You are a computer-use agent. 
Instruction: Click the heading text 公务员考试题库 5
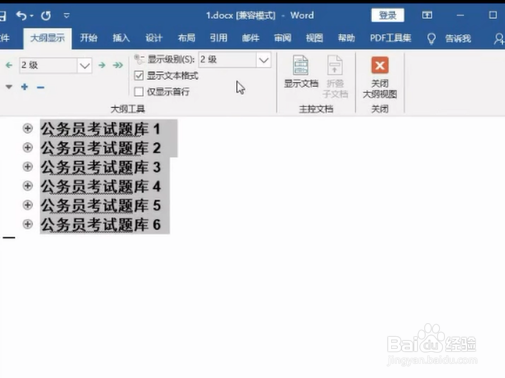point(101,206)
